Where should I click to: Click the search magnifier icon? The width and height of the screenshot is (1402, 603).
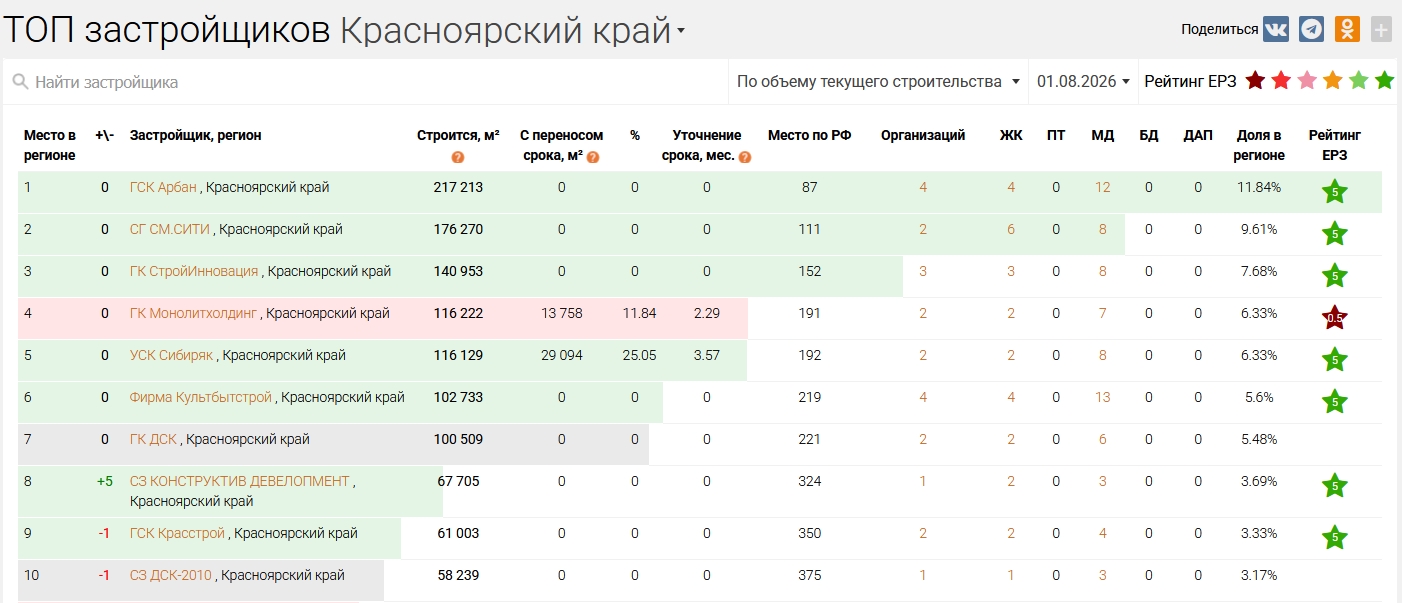pyautogui.click(x=20, y=82)
